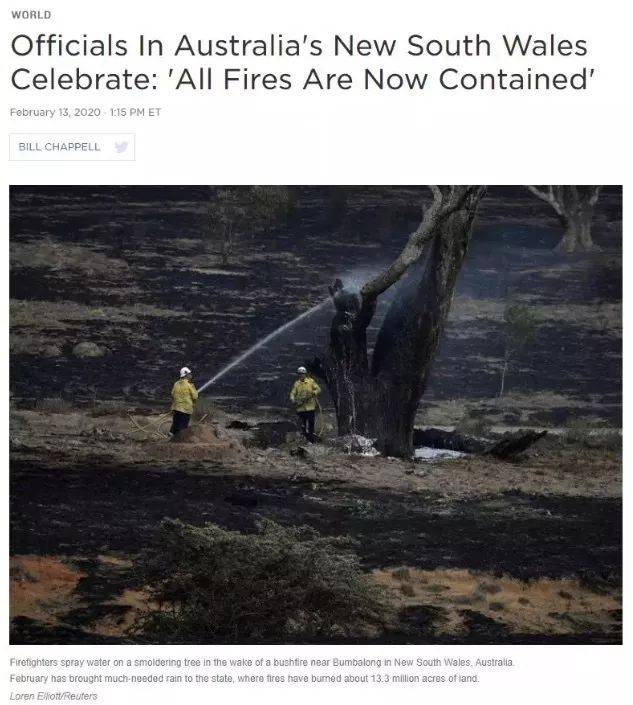Image resolution: width=633 pixels, height=705 pixels.
Task: Click the word 'Officials' in the headline
Action: [x=69, y=45]
